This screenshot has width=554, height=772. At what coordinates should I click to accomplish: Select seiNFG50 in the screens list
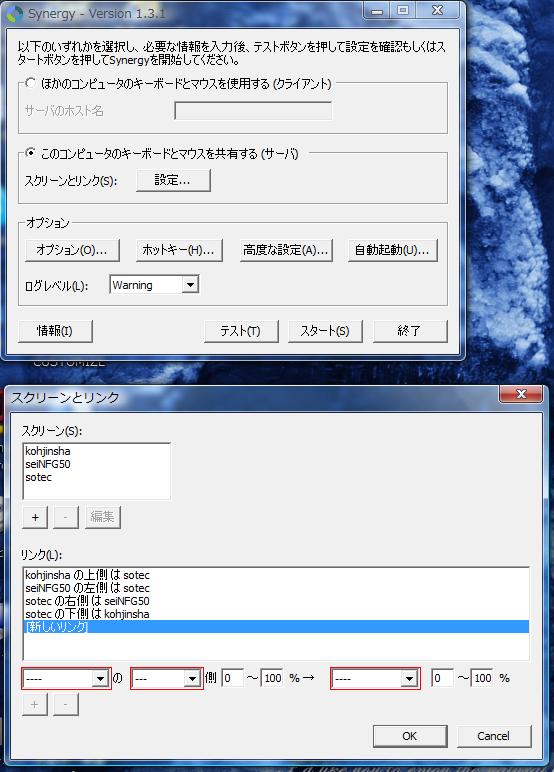97,464
